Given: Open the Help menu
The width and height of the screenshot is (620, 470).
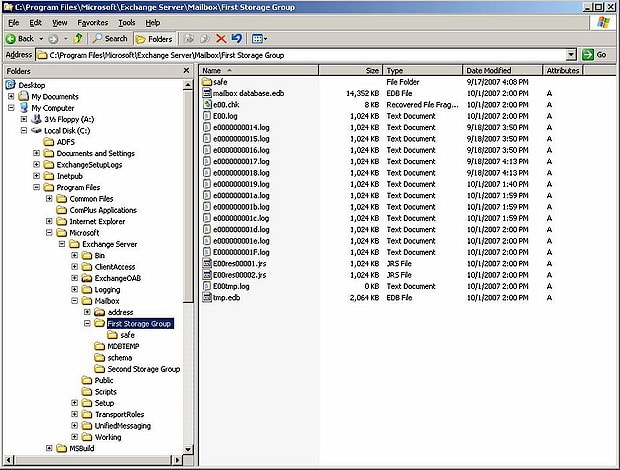Looking at the screenshot, I should [x=153, y=23].
